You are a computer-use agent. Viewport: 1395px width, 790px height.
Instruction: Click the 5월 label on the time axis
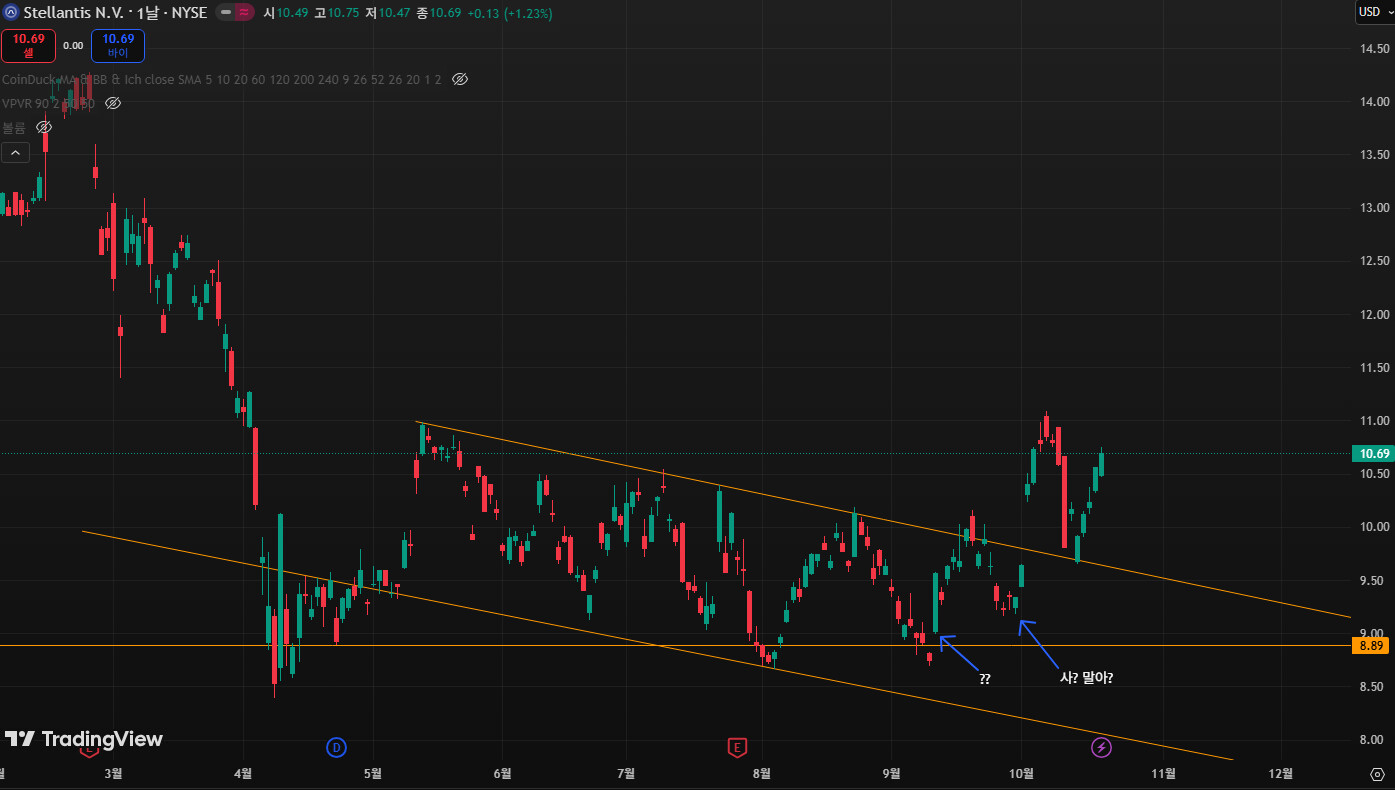[x=373, y=773]
